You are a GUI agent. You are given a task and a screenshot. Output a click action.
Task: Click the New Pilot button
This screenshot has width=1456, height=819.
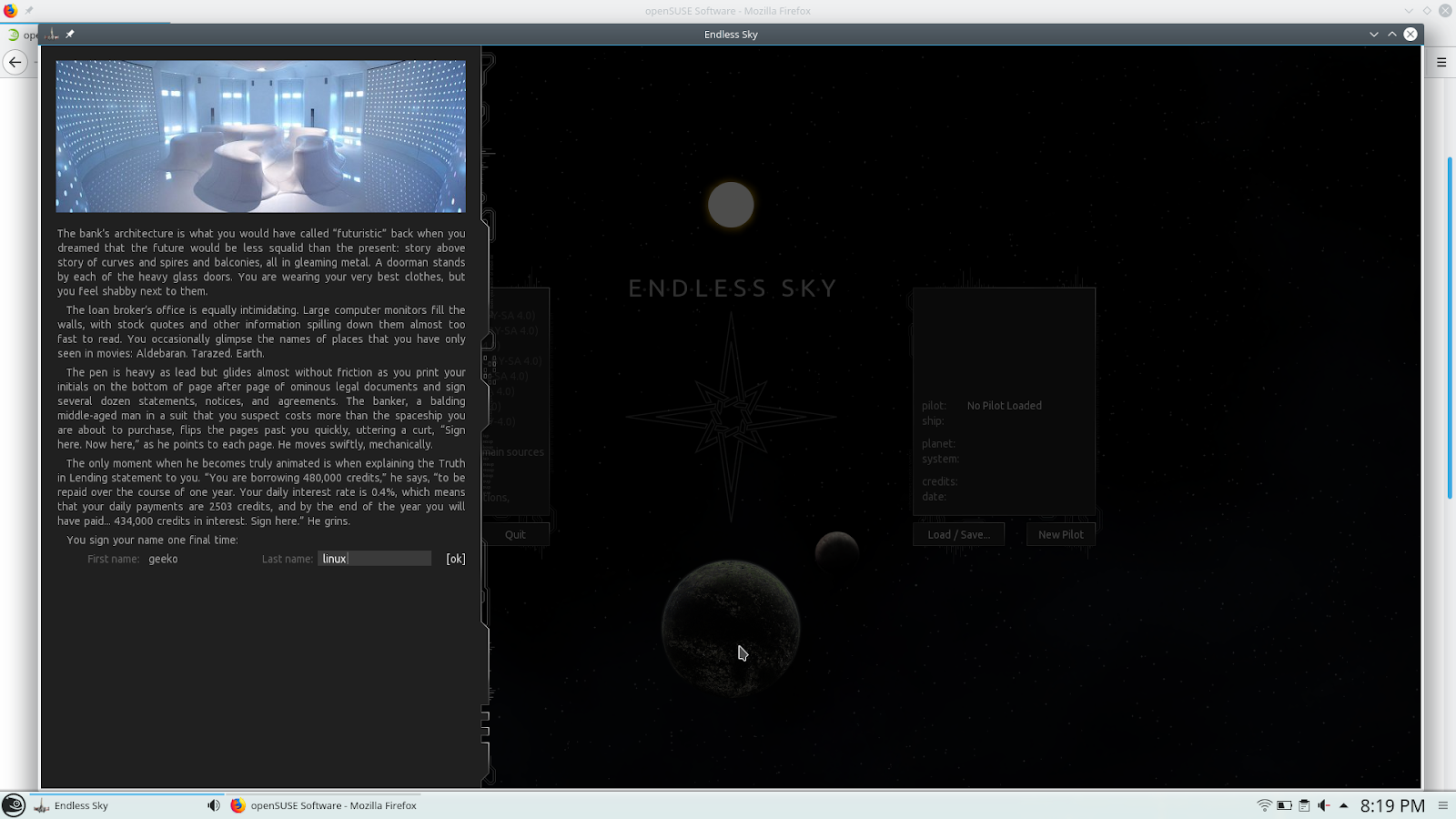pos(1060,534)
